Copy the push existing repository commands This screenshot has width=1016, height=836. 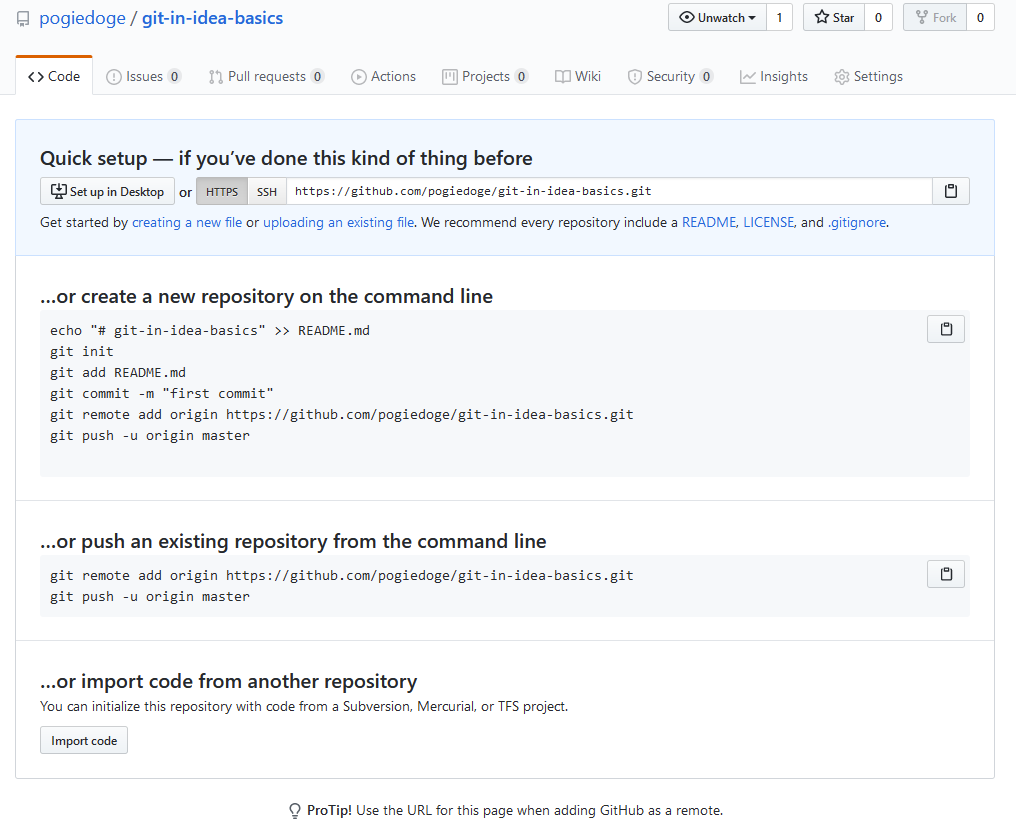coord(946,574)
